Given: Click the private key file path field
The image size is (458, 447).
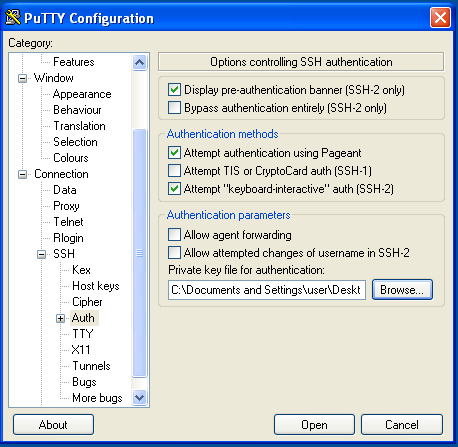Looking at the screenshot, I should click(267, 290).
